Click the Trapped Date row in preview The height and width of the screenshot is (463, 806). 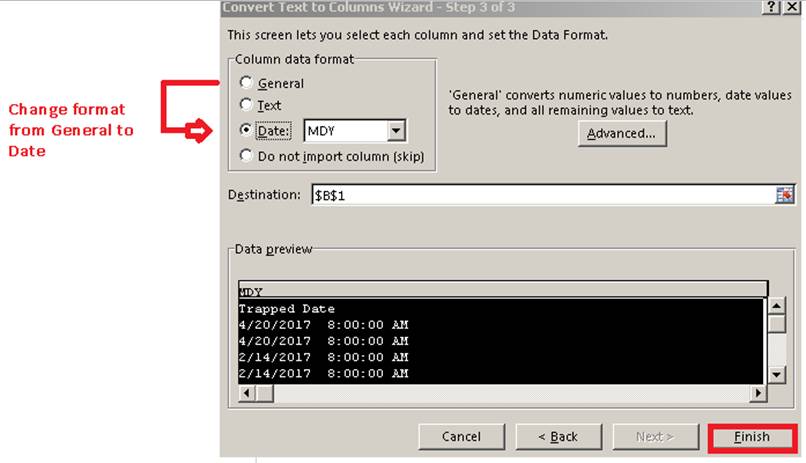point(288,309)
